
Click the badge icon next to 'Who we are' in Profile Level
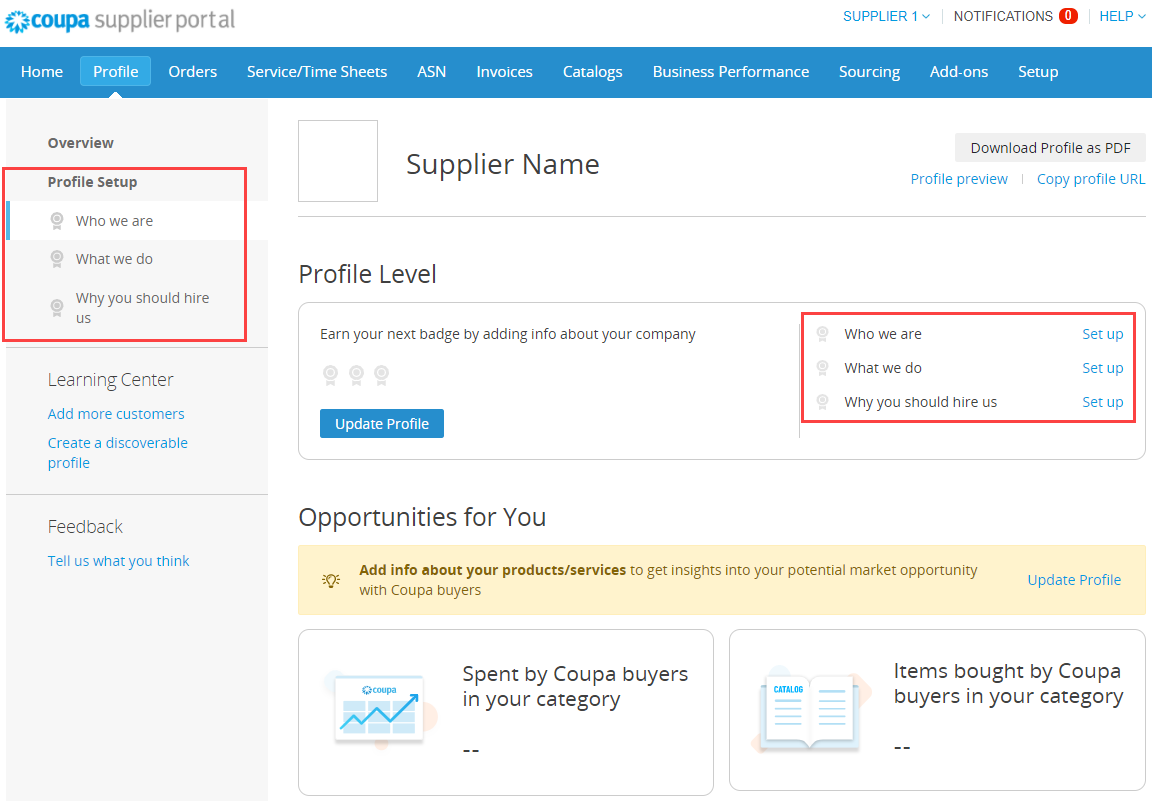[x=823, y=334]
